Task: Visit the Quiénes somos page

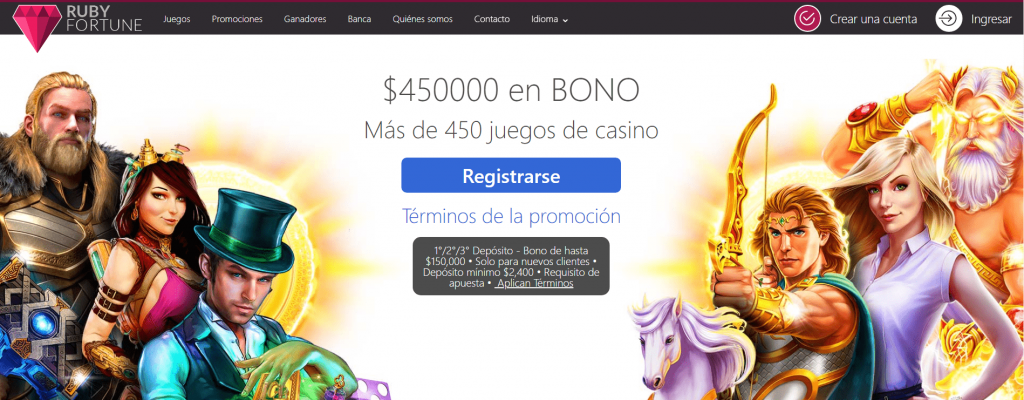Action: pyautogui.click(x=423, y=19)
